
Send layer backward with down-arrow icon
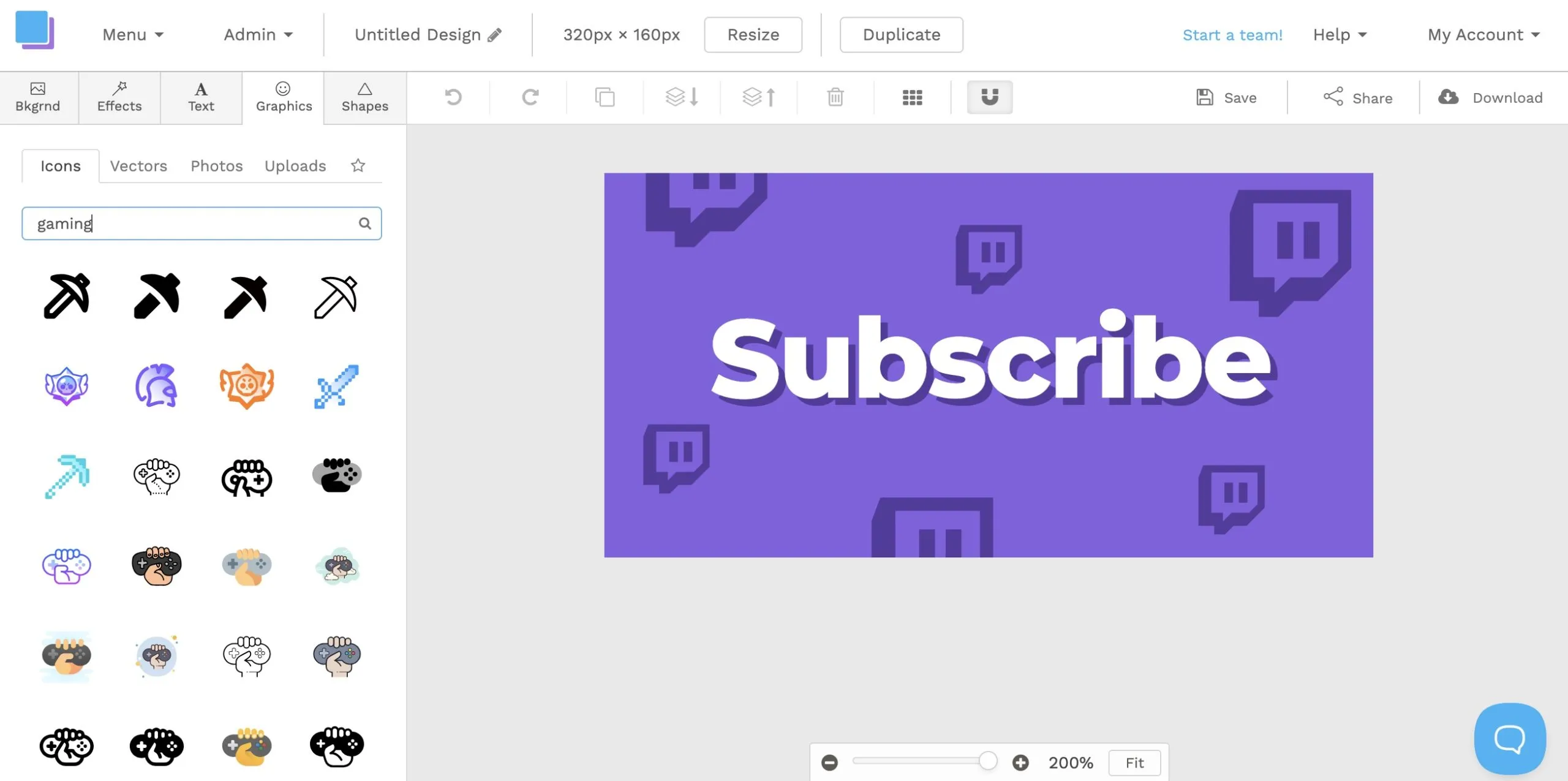click(x=682, y=97)
